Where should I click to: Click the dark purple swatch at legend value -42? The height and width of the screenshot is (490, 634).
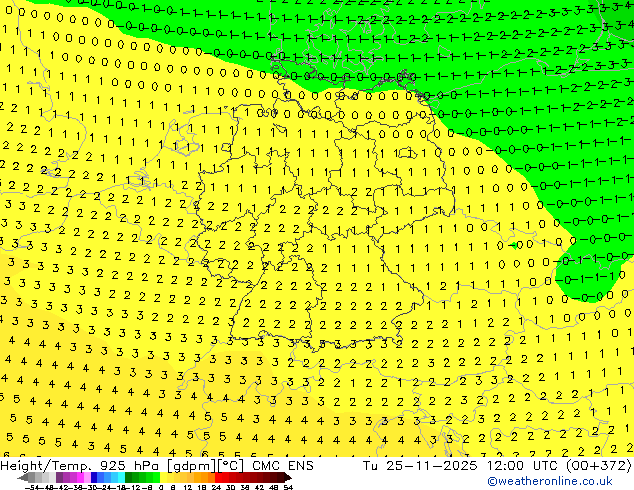coord(59,477)
